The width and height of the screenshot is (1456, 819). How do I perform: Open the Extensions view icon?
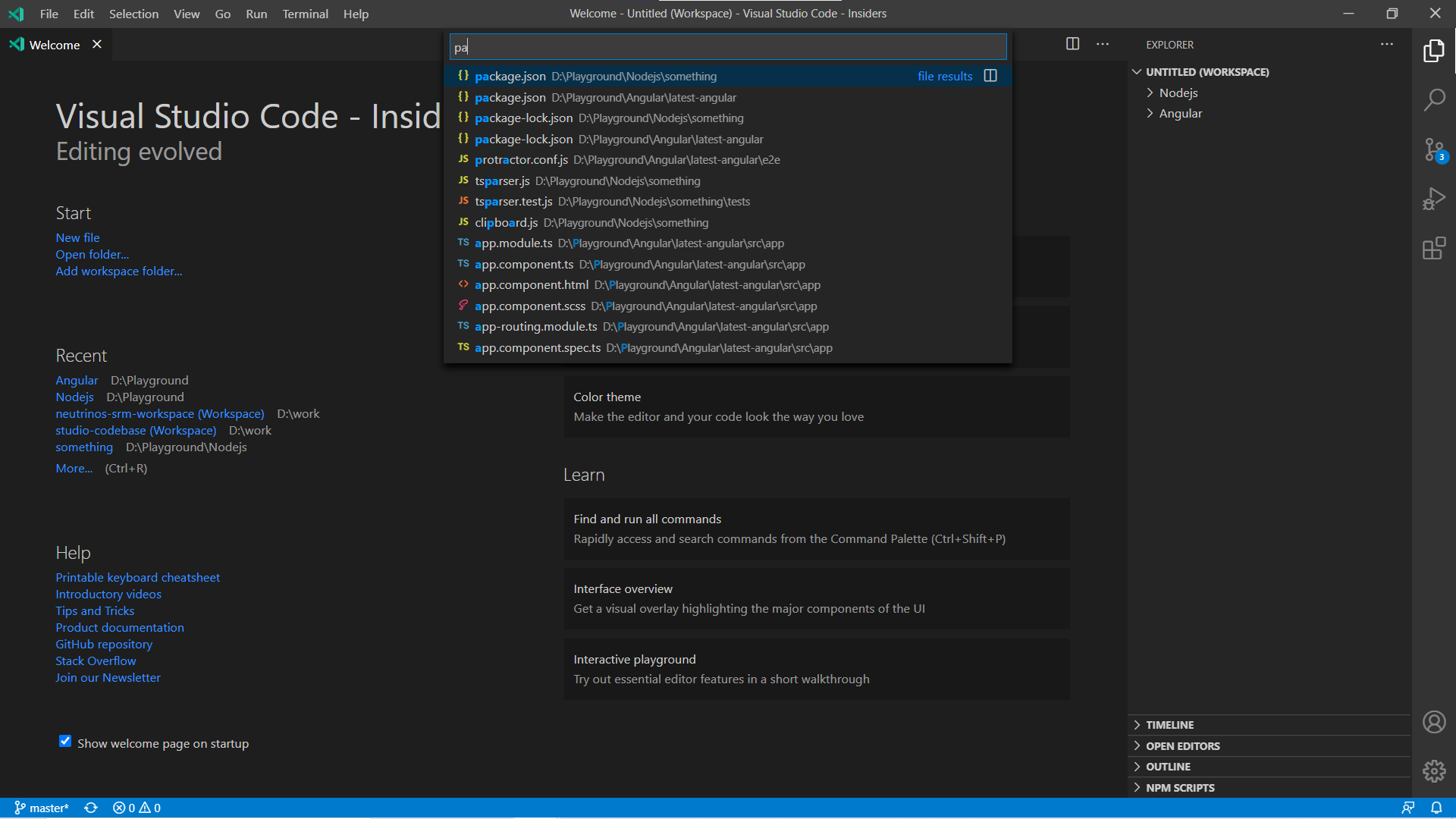tap(1433, 248)
